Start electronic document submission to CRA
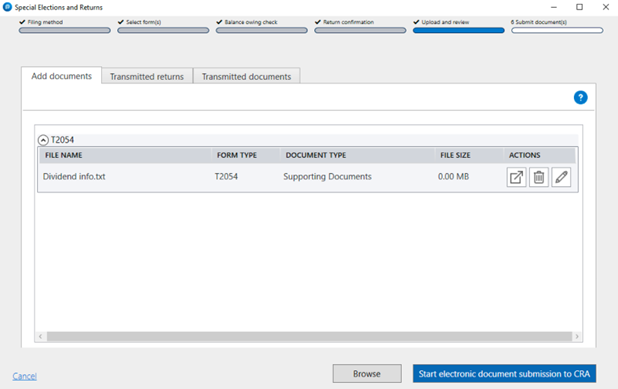Image resolution: width=618 pixels, height=389 pixels. (504, 374)
